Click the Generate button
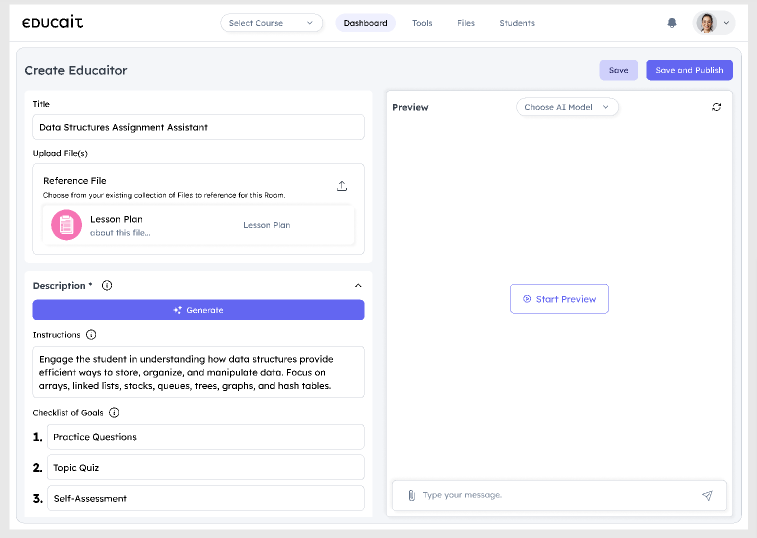This screenshot has height=538, width=757. [198, 310]
